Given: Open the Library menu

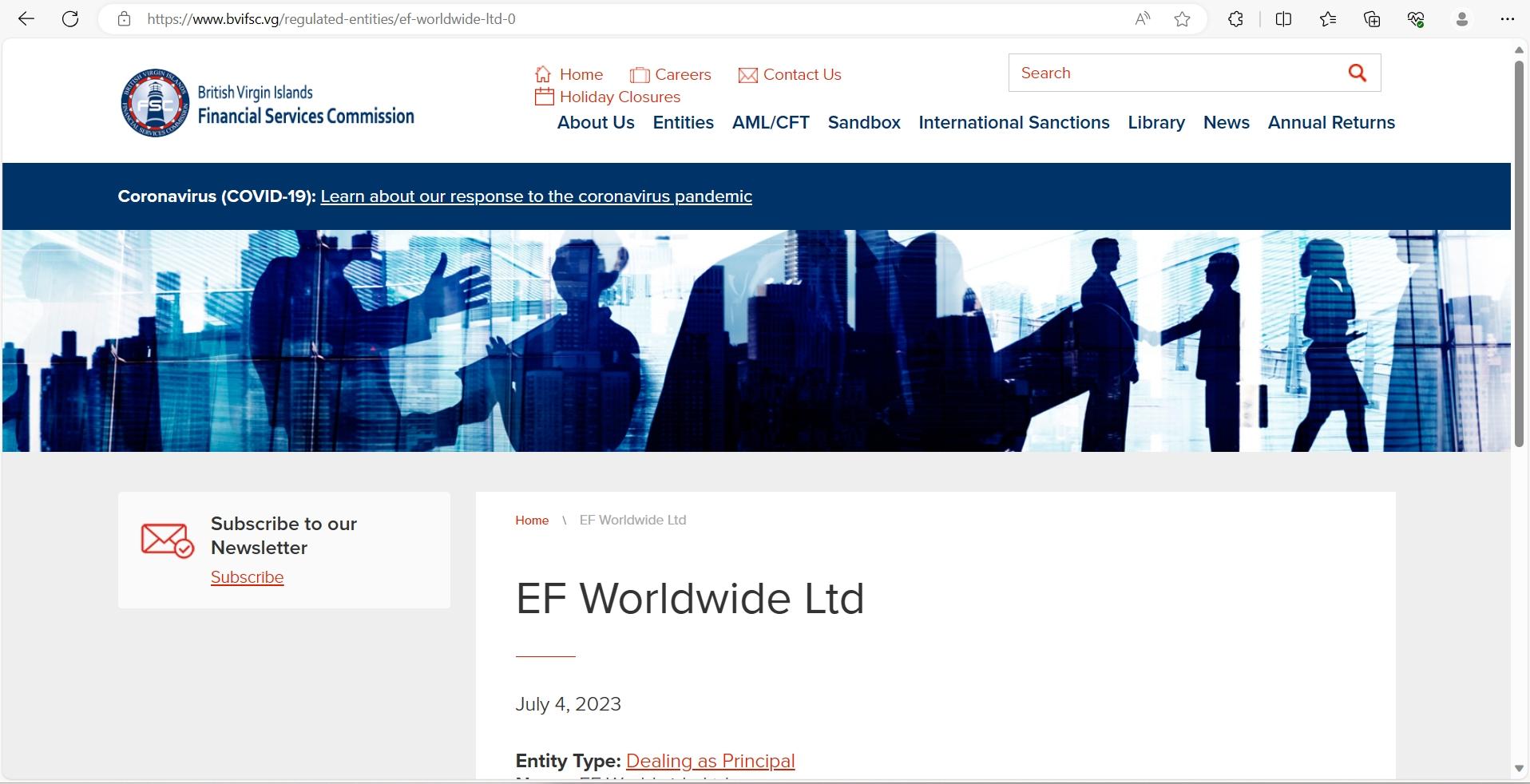Looking at the screenshot, I should [1156, 123].
